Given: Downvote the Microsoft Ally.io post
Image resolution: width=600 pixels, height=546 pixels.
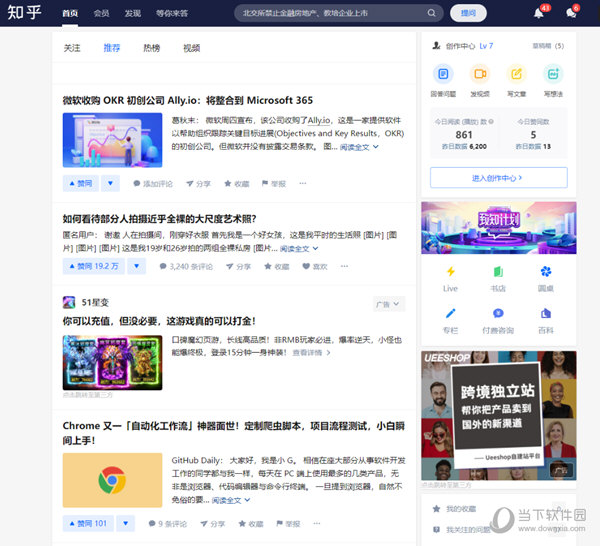Looking at the screenshot, I should point(110,183).
